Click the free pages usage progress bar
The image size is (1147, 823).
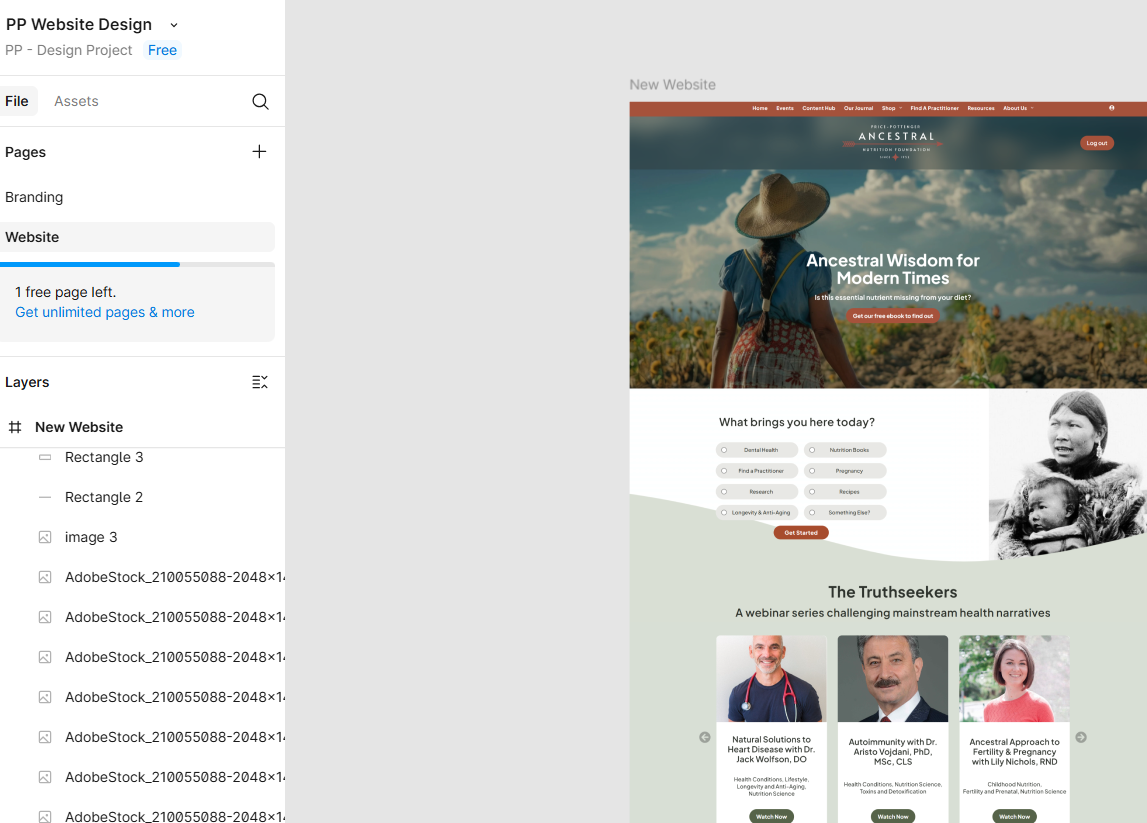[137, 264]
